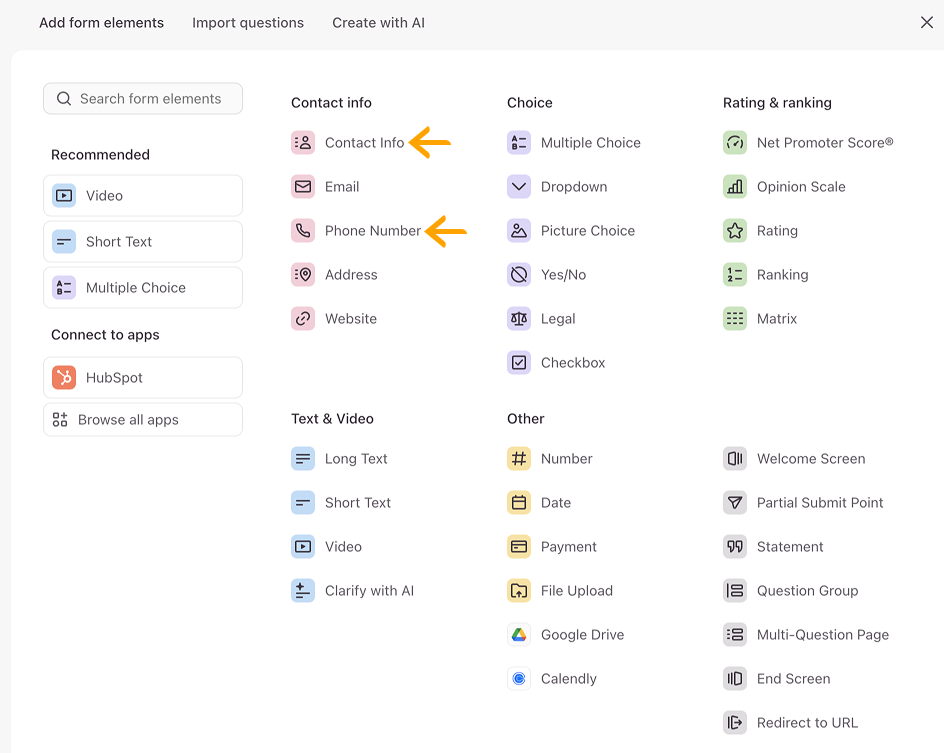Pick the Legal scales icon

click(519, 318)
